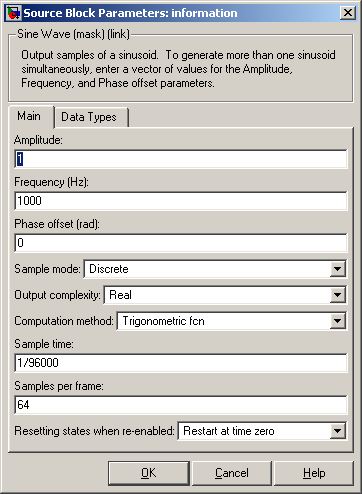Expand Resetting states when re-enabled dropdown arrow

pos(337,431)
